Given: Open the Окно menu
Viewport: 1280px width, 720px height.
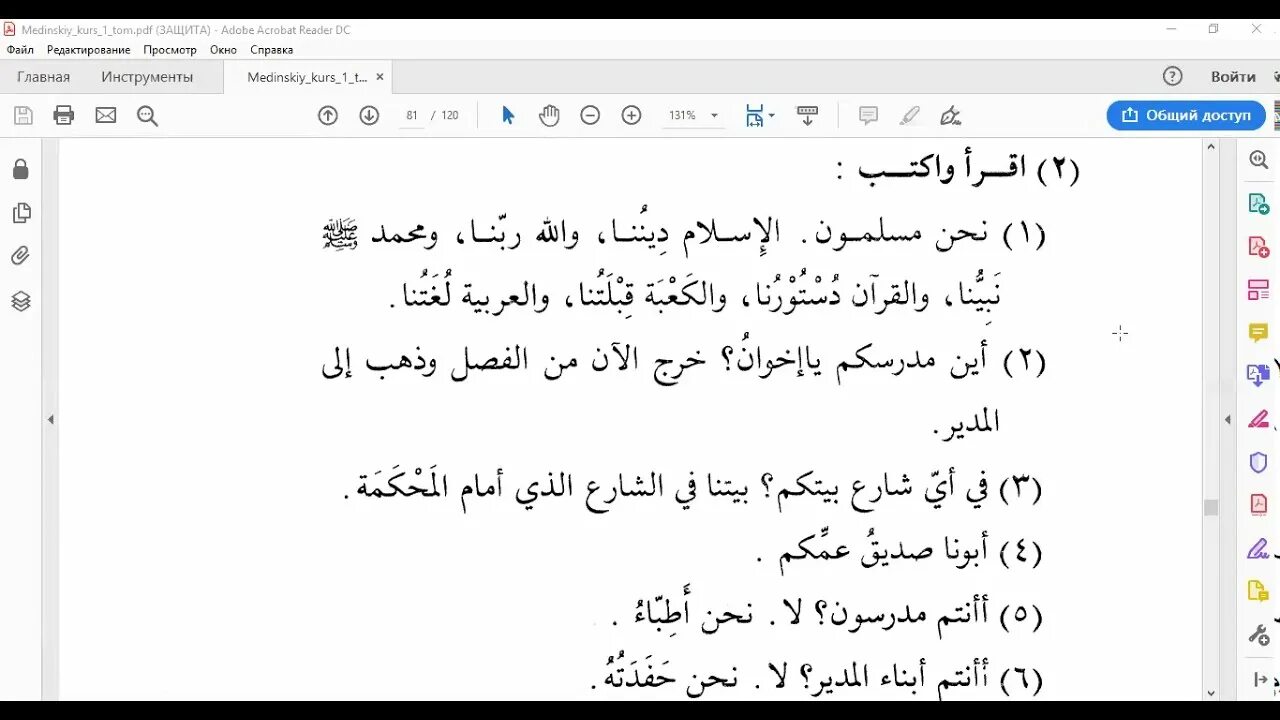Looking at the screenshot, I should pos(223,49).
